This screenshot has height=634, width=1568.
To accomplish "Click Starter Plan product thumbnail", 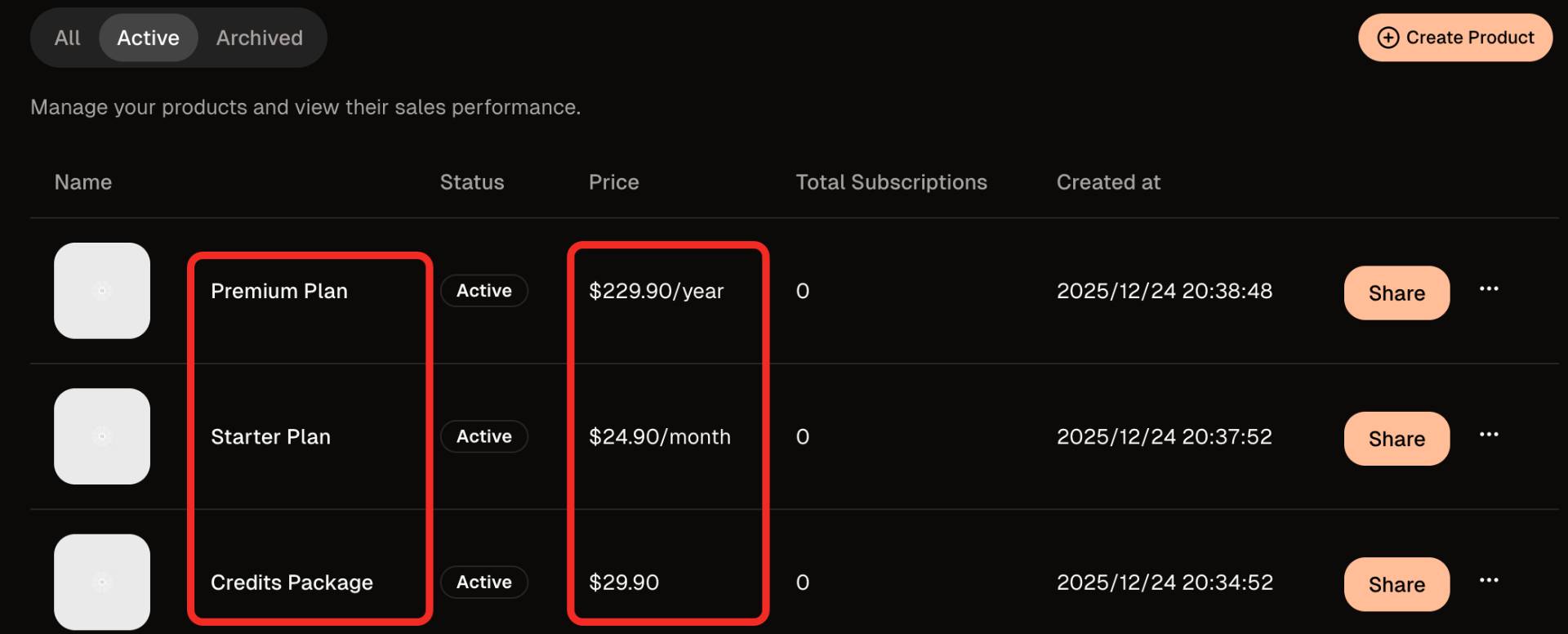I will click(102, 436).
